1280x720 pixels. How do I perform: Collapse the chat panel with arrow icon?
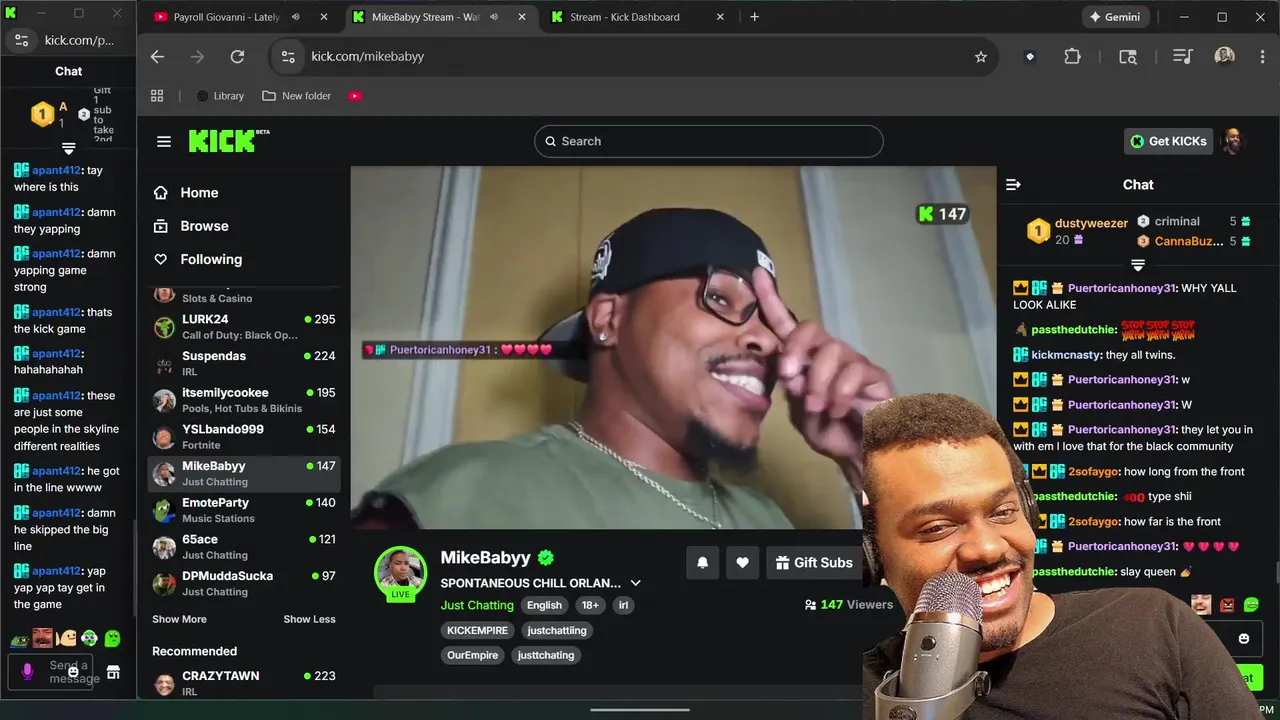[1013, 185]
